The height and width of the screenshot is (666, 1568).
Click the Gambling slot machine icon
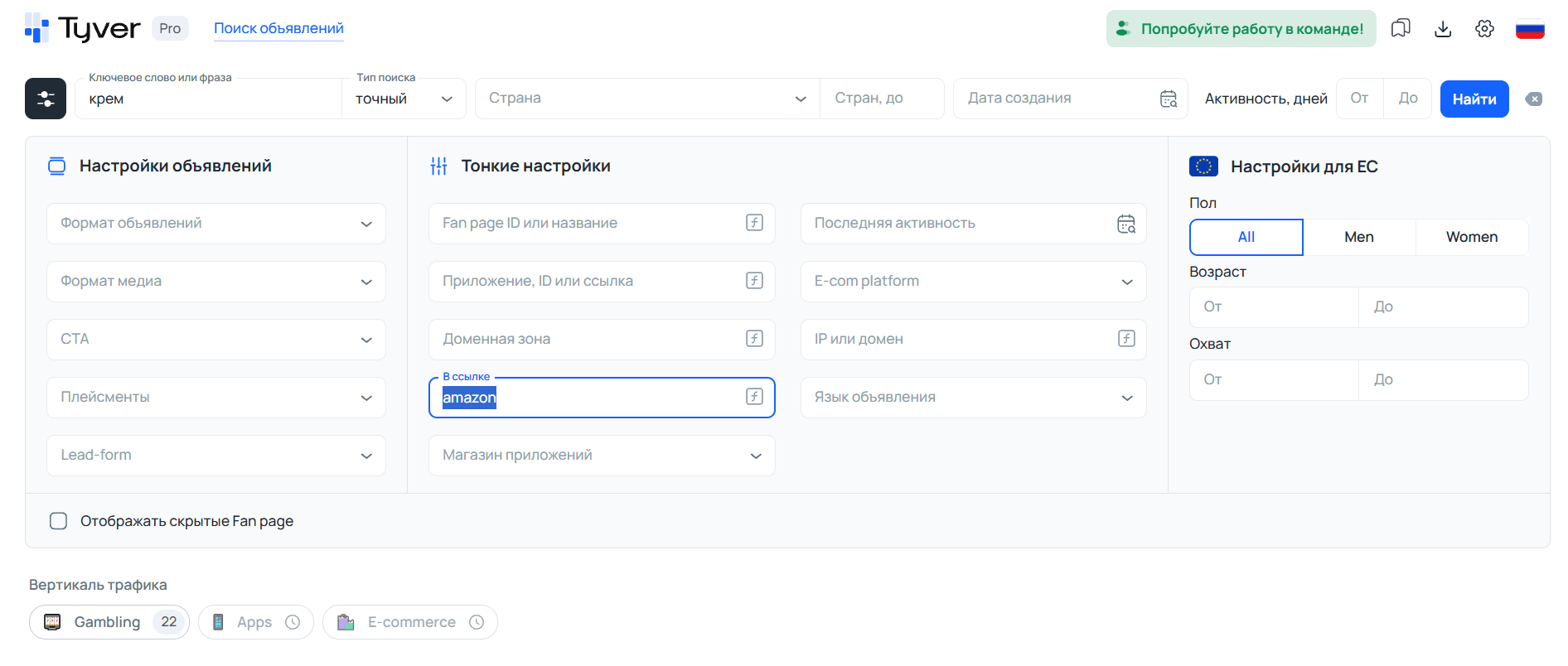pos(52,622)
